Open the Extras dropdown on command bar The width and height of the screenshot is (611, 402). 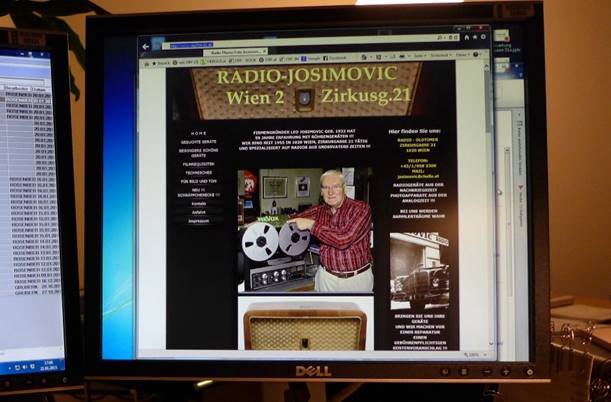tap(463, 55)
